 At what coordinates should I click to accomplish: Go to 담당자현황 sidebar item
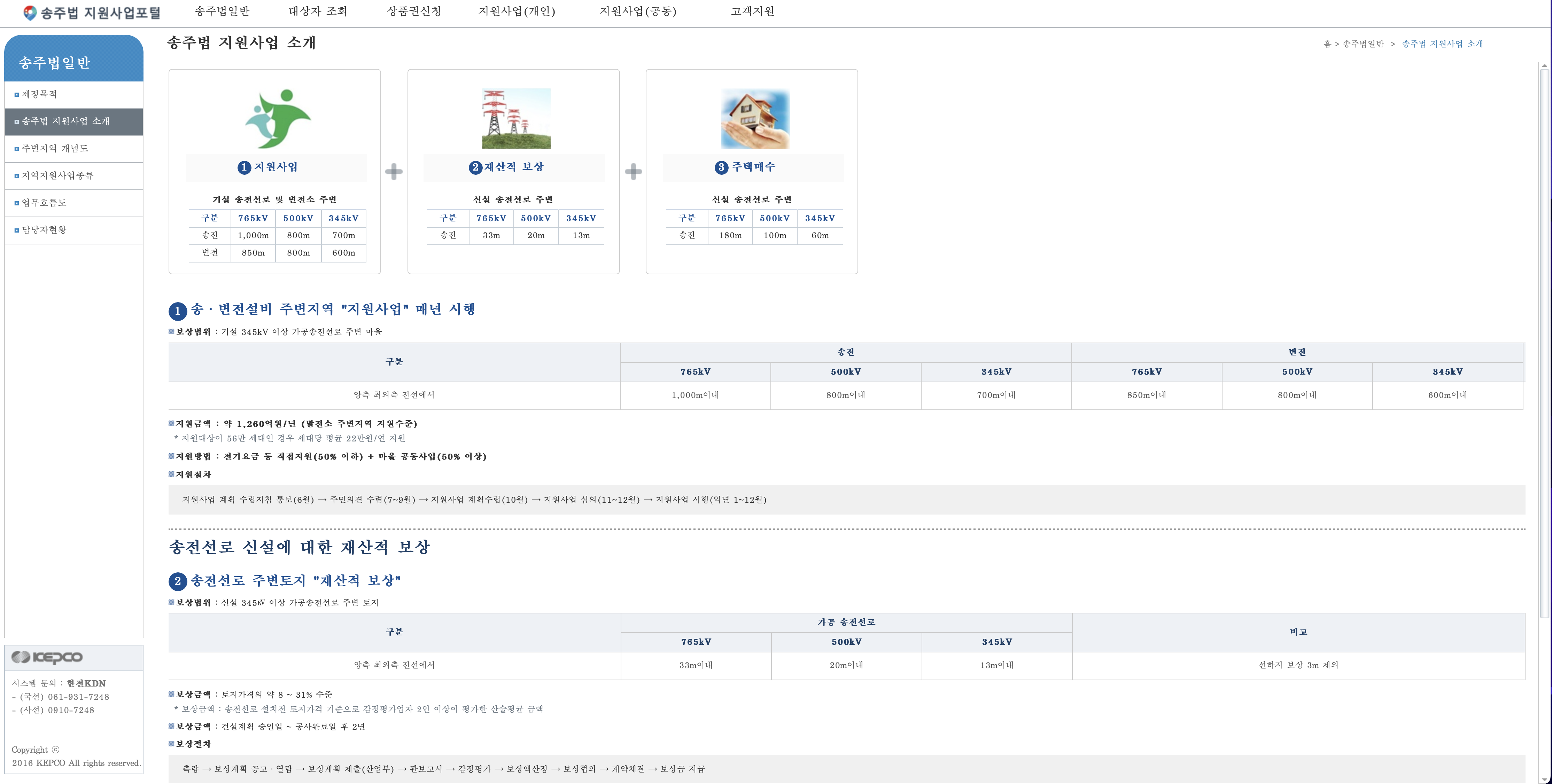[x=44, y=230]
